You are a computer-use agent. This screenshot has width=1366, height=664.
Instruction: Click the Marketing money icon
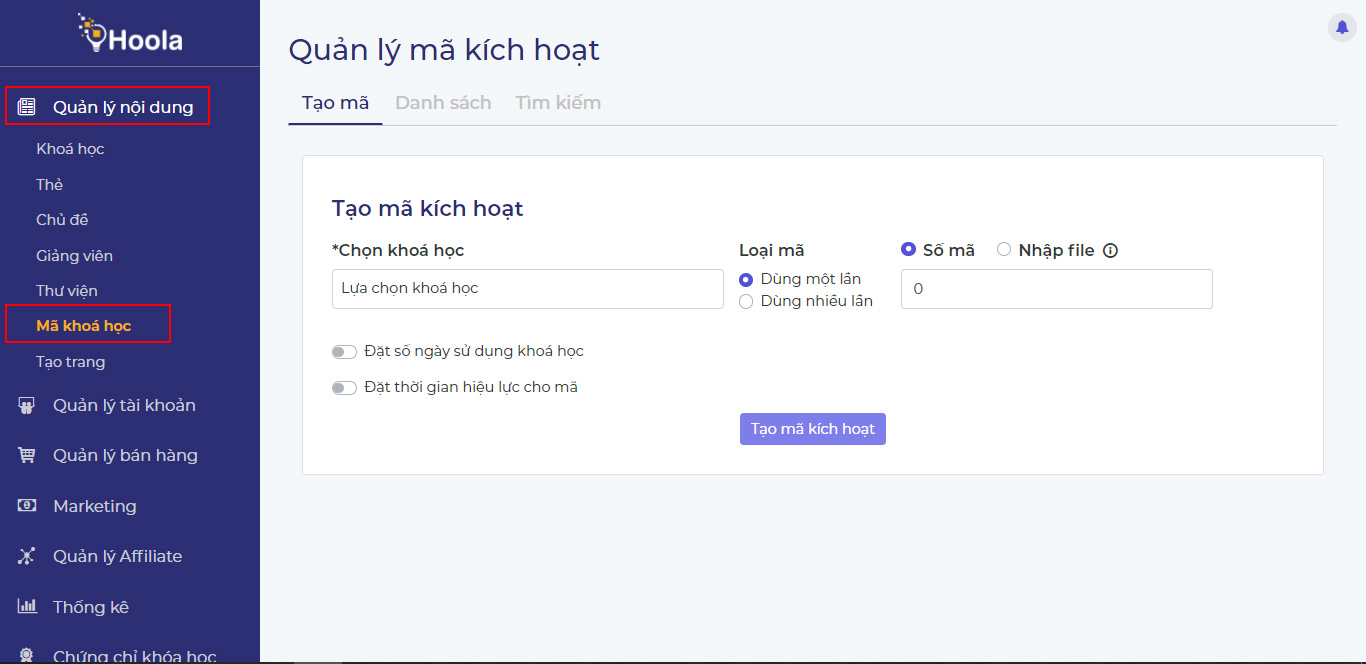click(x=27, y=506)
